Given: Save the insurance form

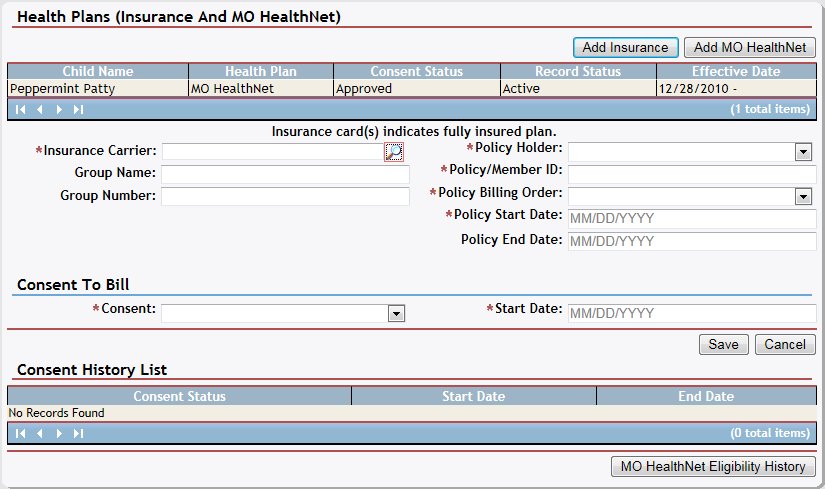Looking at the screenshot, I should click(723, 344).
